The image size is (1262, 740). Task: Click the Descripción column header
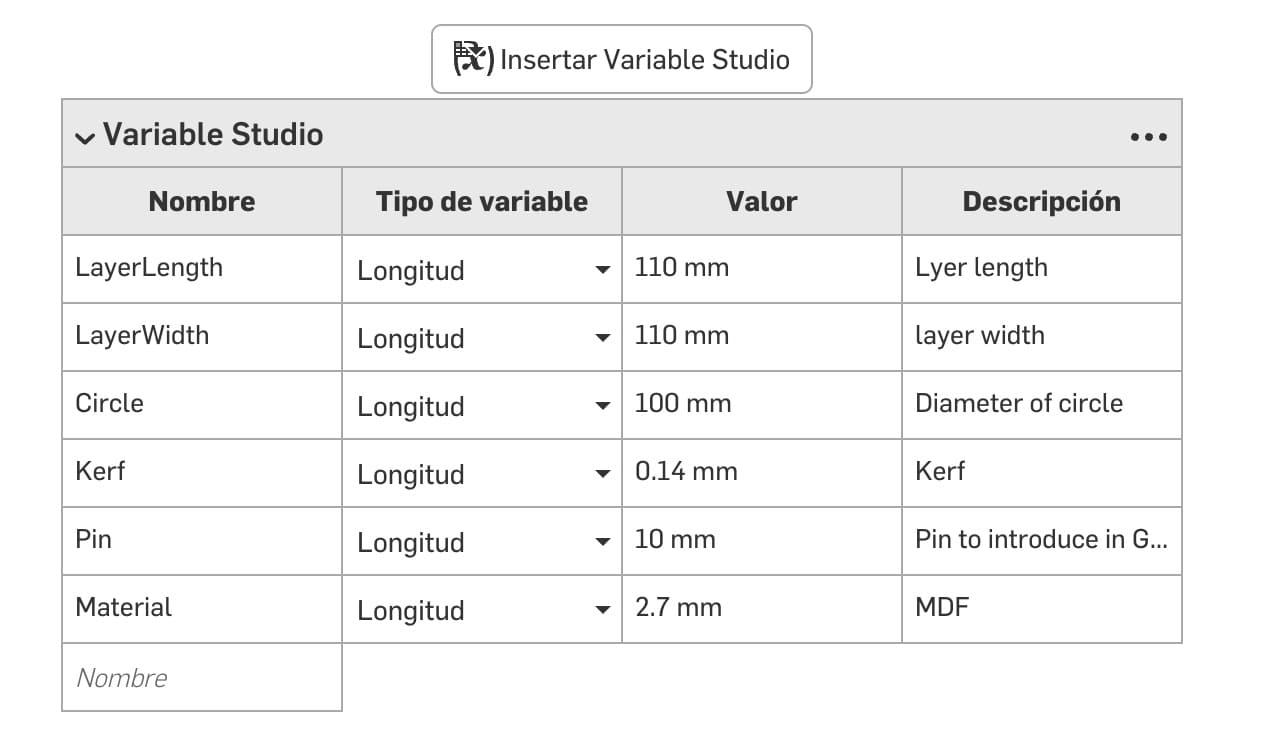tap(1041, 202)
